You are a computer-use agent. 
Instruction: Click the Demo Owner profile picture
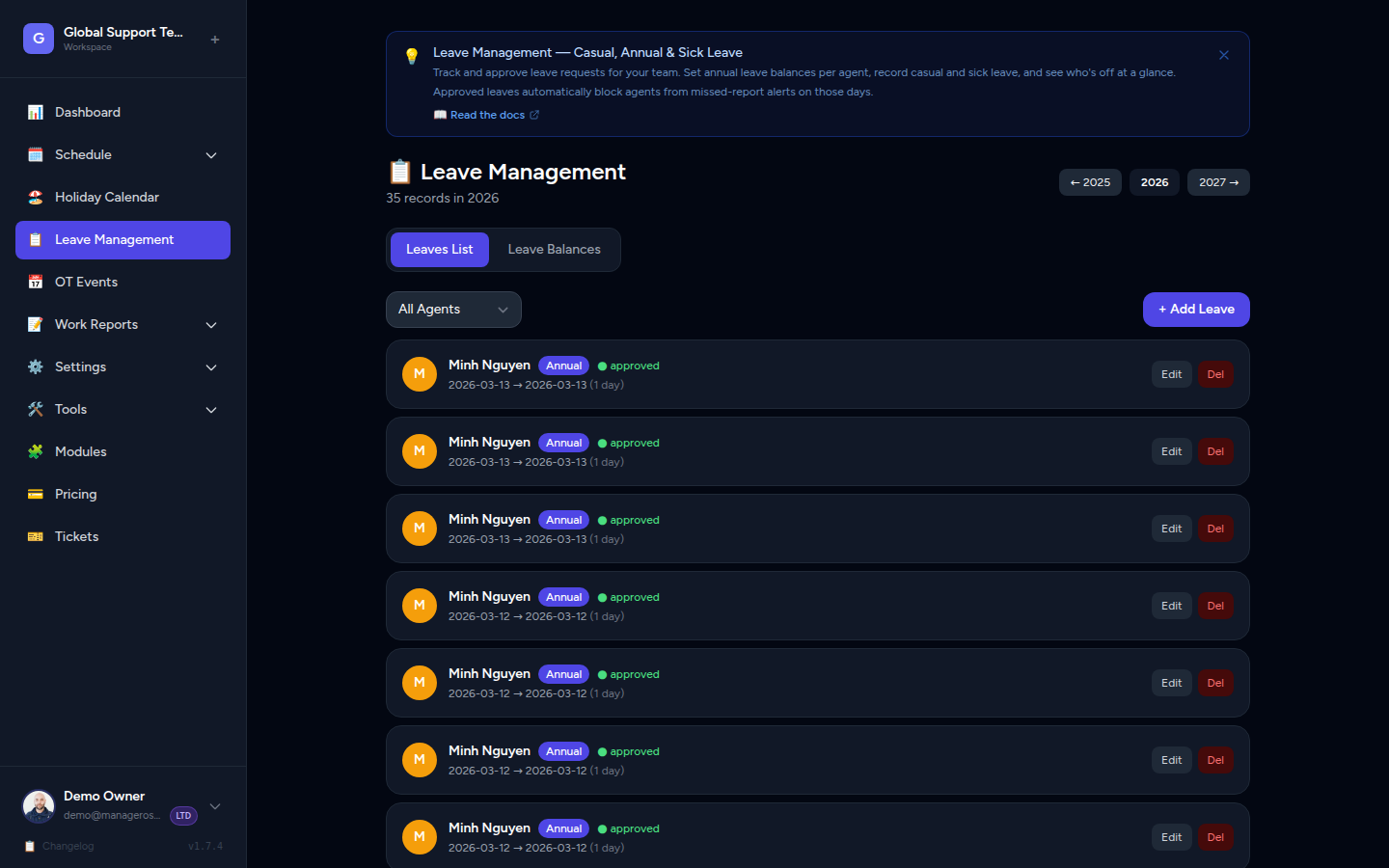tap(39, 805)
